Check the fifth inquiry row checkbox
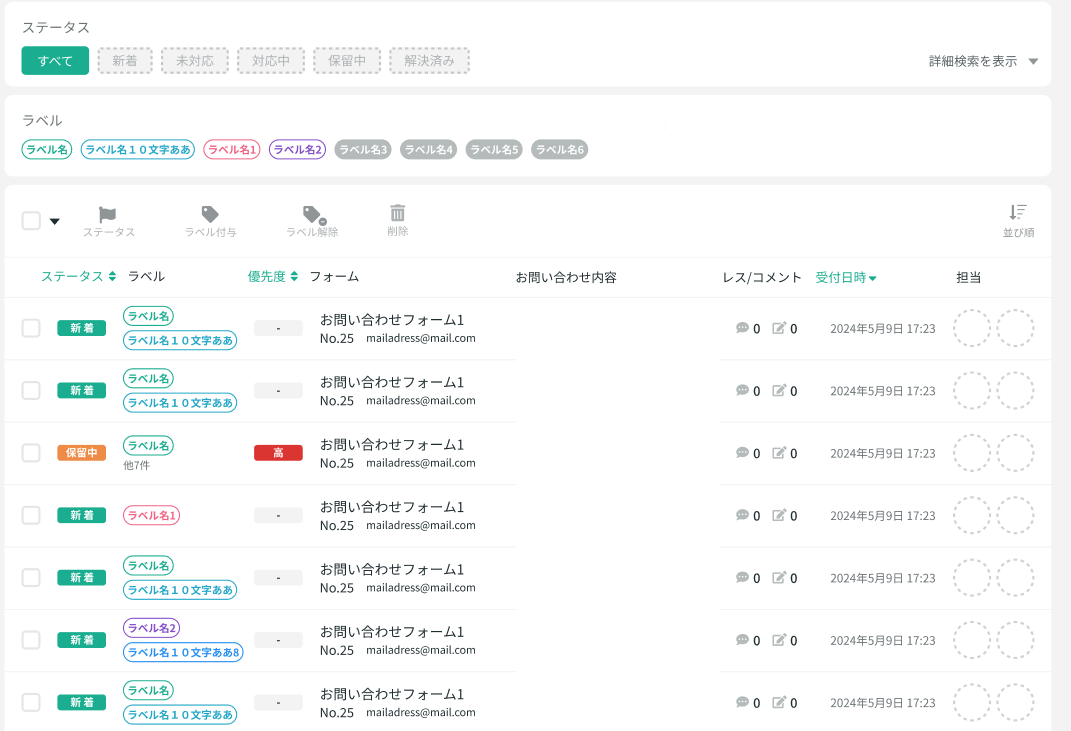 31,578
